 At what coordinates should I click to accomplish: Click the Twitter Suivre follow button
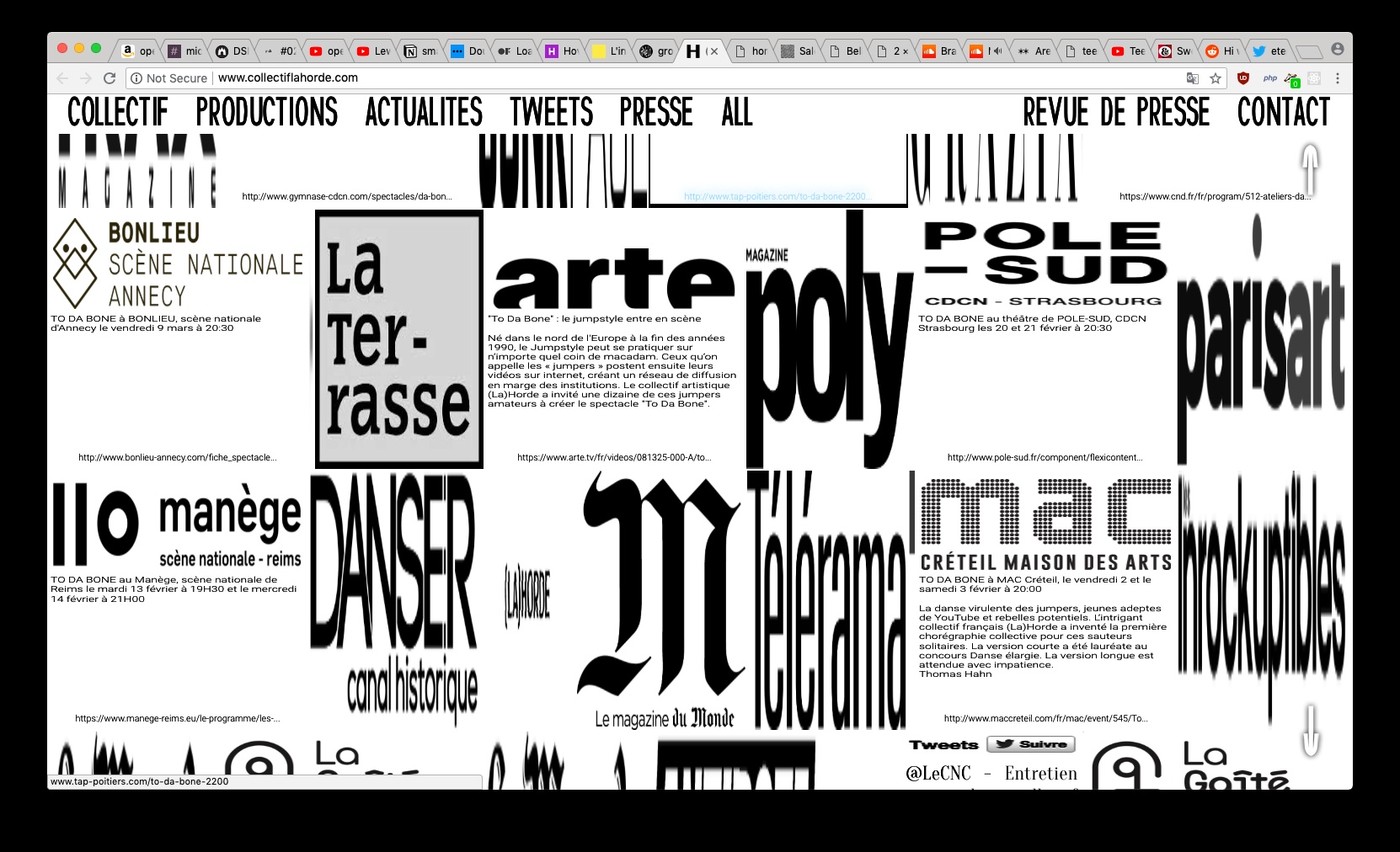pyautogui.click(x=1031, y=744)
